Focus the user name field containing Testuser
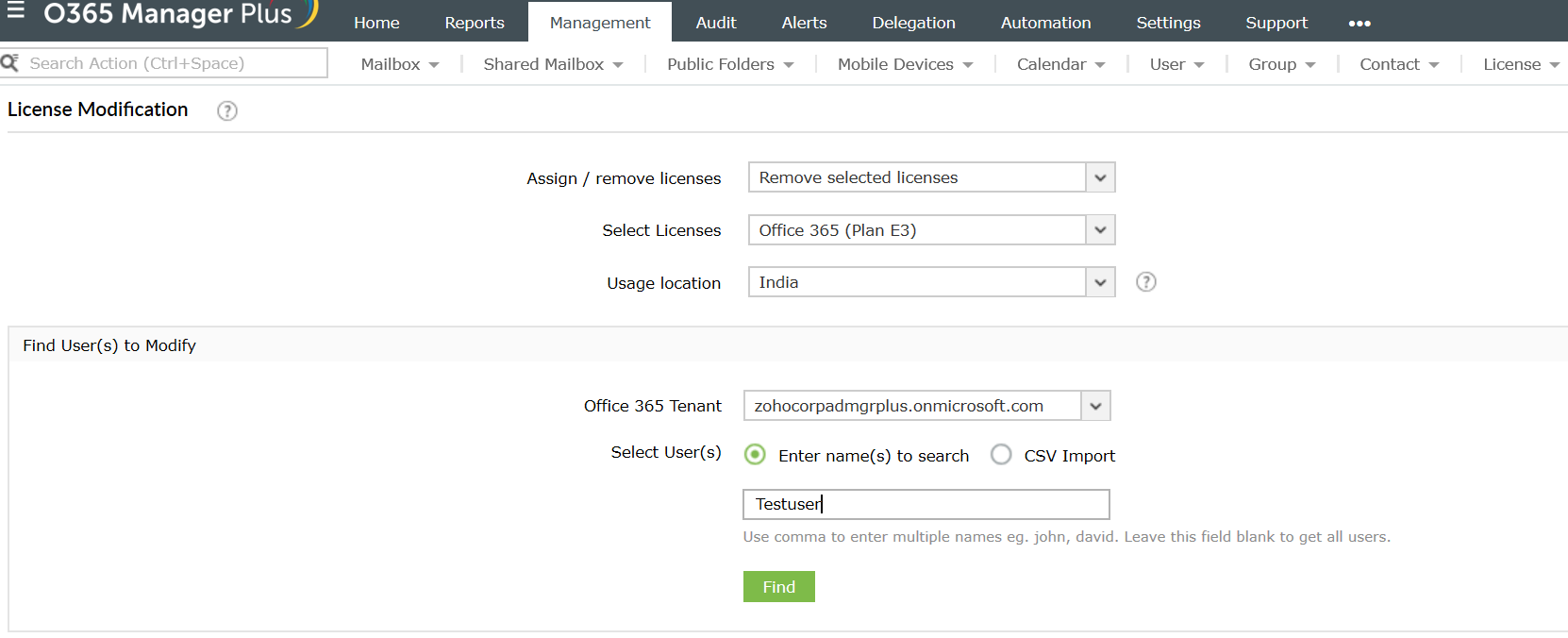 [x=926, y=504]
